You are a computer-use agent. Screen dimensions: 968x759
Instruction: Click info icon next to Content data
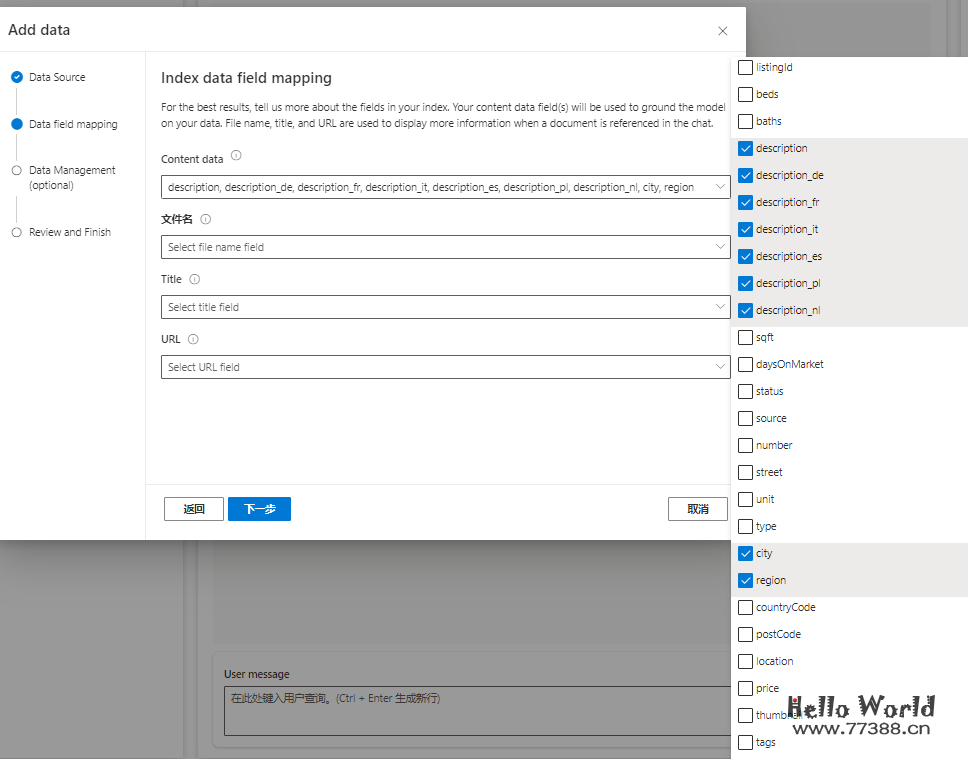236,156
